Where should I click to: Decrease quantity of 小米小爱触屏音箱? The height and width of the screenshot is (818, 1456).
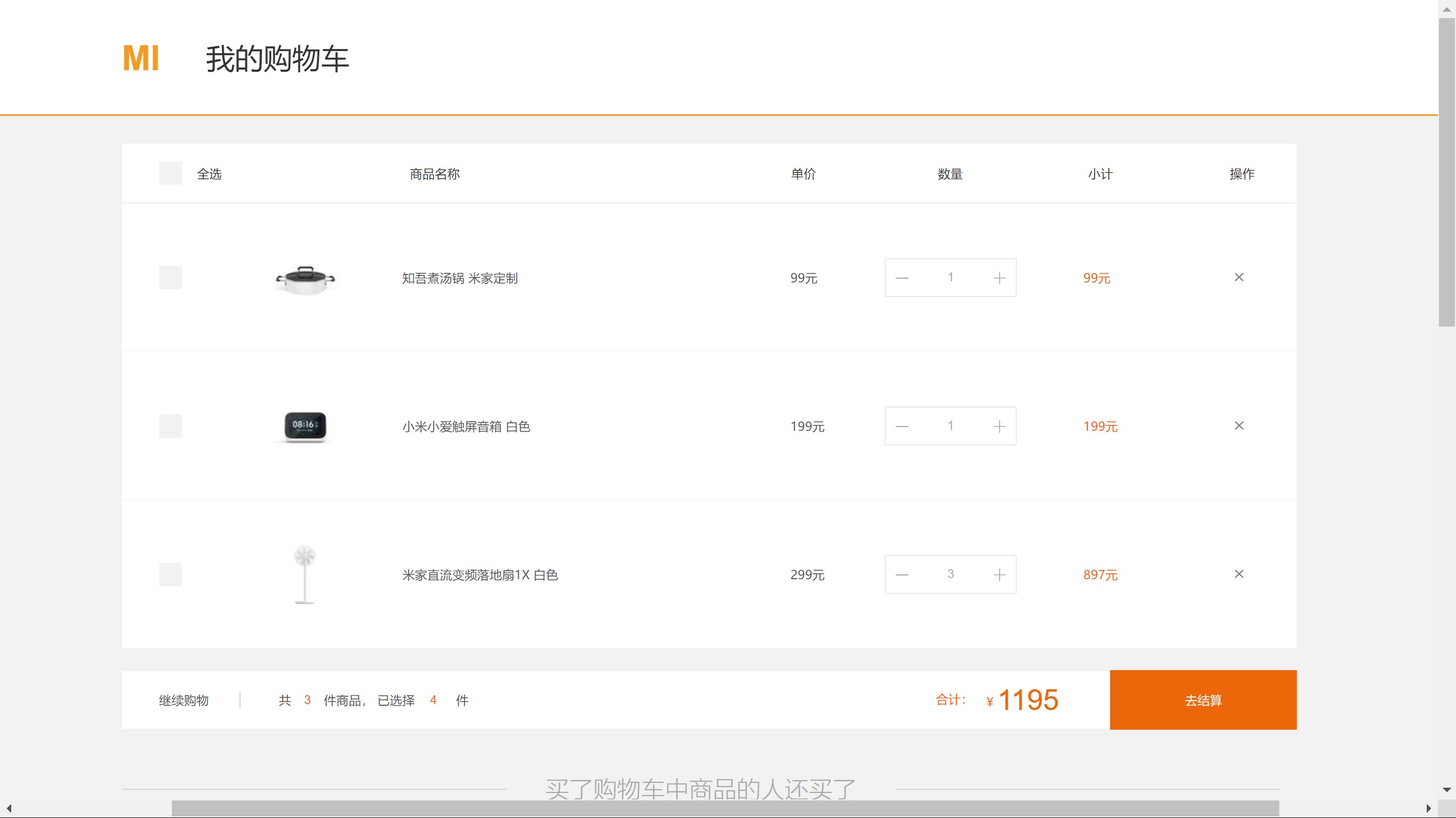coord(902,426)
